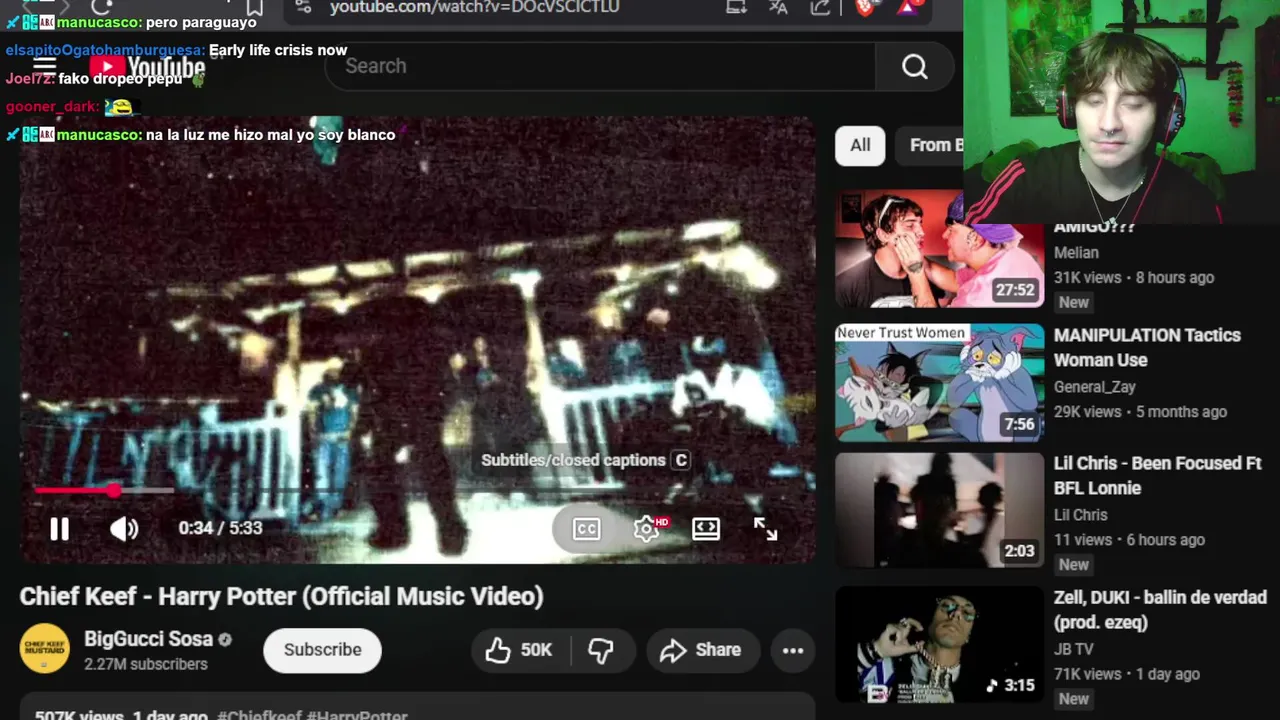Open 'Lil Chris - Been Focused' title
Image resolution: width=1280 pixels, height=720 pixels.
point(1157,476)
